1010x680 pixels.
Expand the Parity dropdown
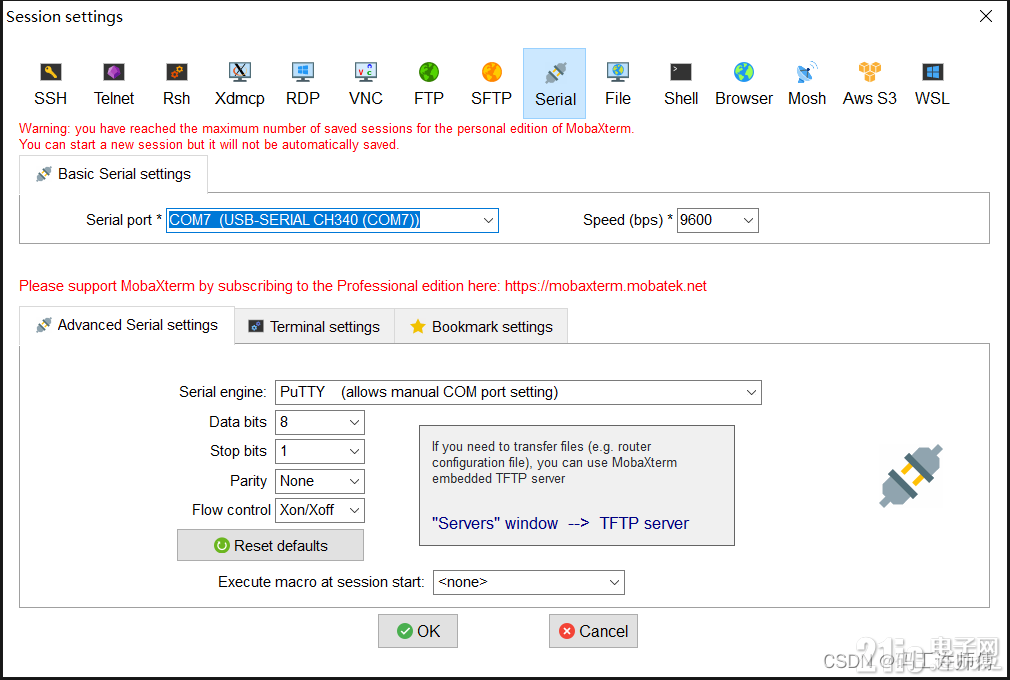pyautogui.click(x=319, y=481)
